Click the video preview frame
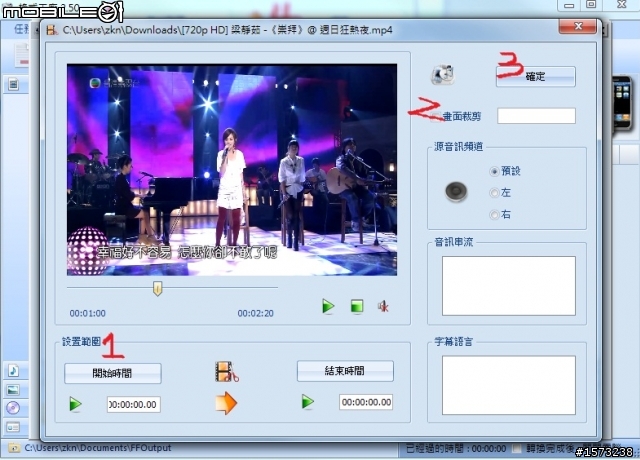This screenshot has height=460, width=640. 232,170
